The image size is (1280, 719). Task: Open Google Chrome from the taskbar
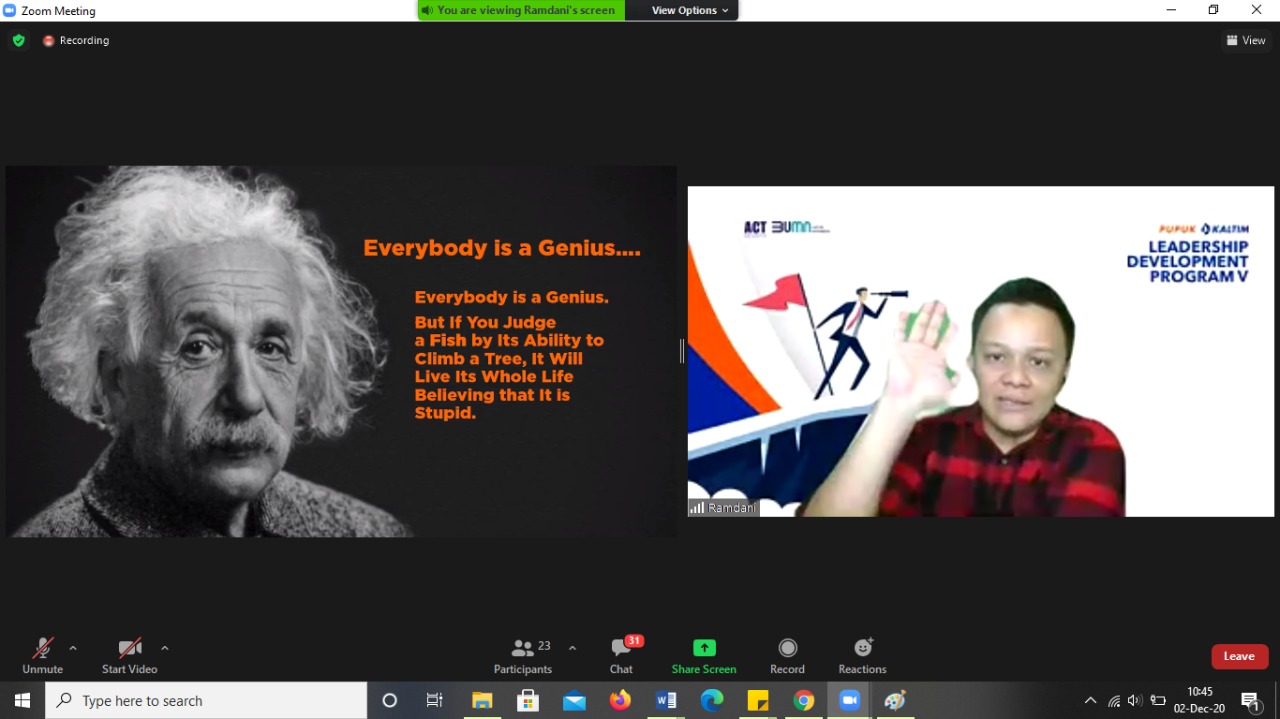tap(804, 701)
